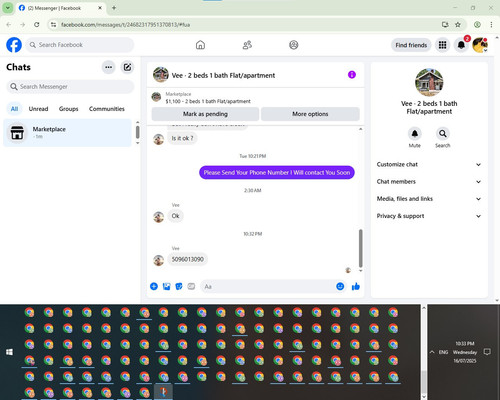Toggle conversation information purple icon

point(352,75)
